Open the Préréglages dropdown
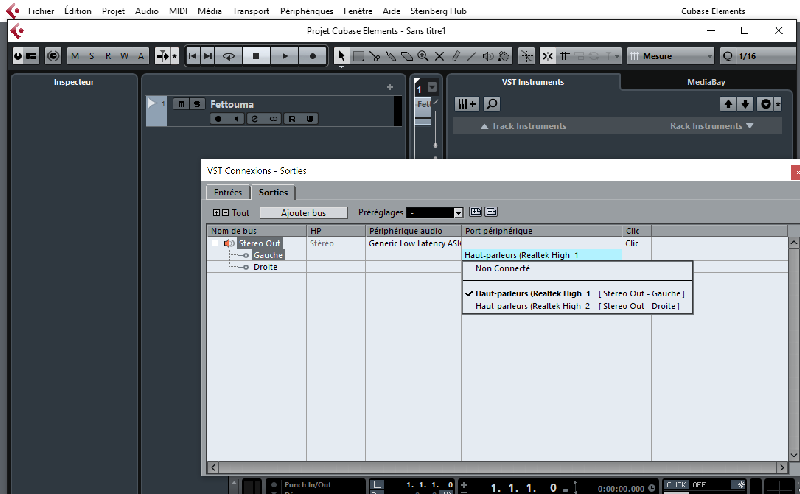 tap(459, 212)
